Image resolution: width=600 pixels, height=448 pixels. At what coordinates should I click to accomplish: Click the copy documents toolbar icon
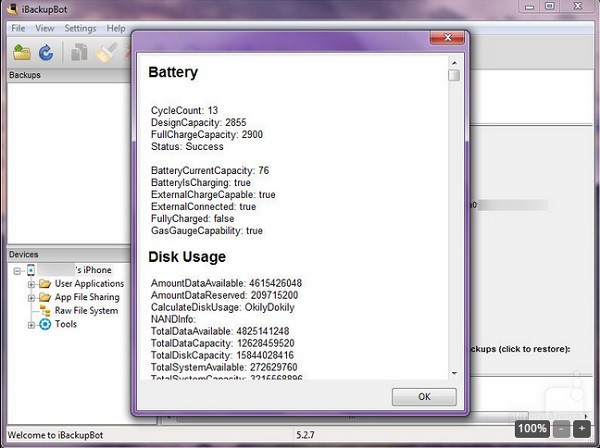79,52
